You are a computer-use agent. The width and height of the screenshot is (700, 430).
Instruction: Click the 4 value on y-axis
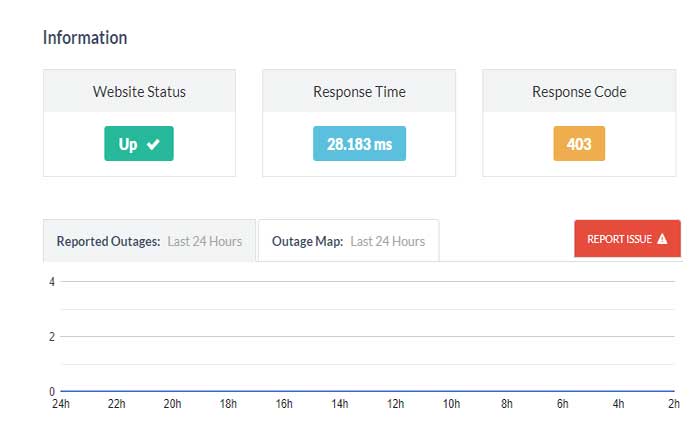tap(51, 282)
